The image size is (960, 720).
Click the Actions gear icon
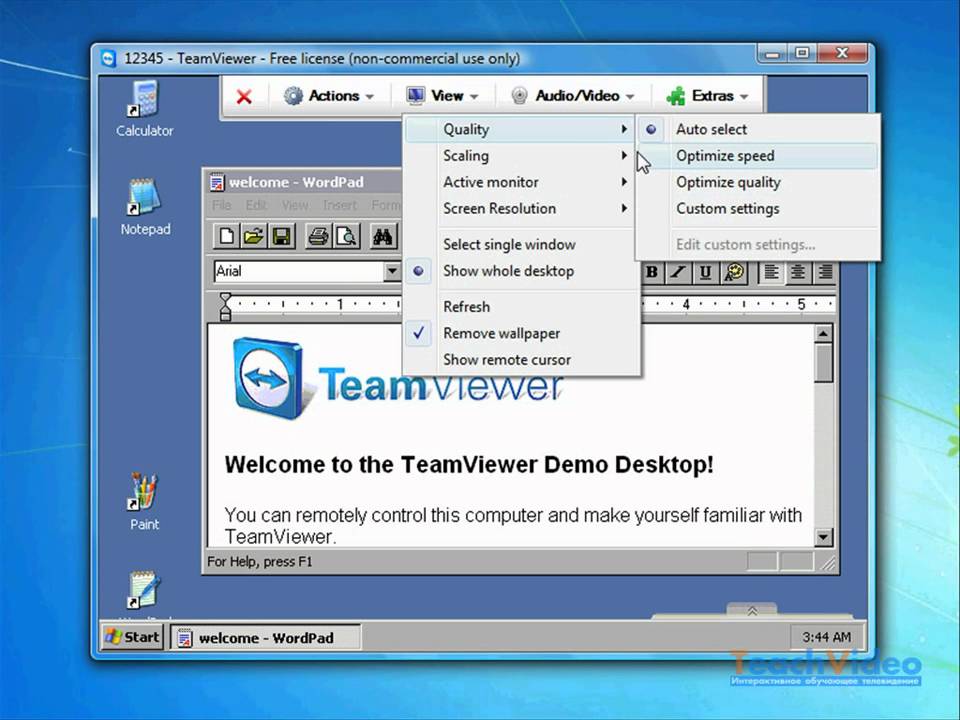click(293, 96)
